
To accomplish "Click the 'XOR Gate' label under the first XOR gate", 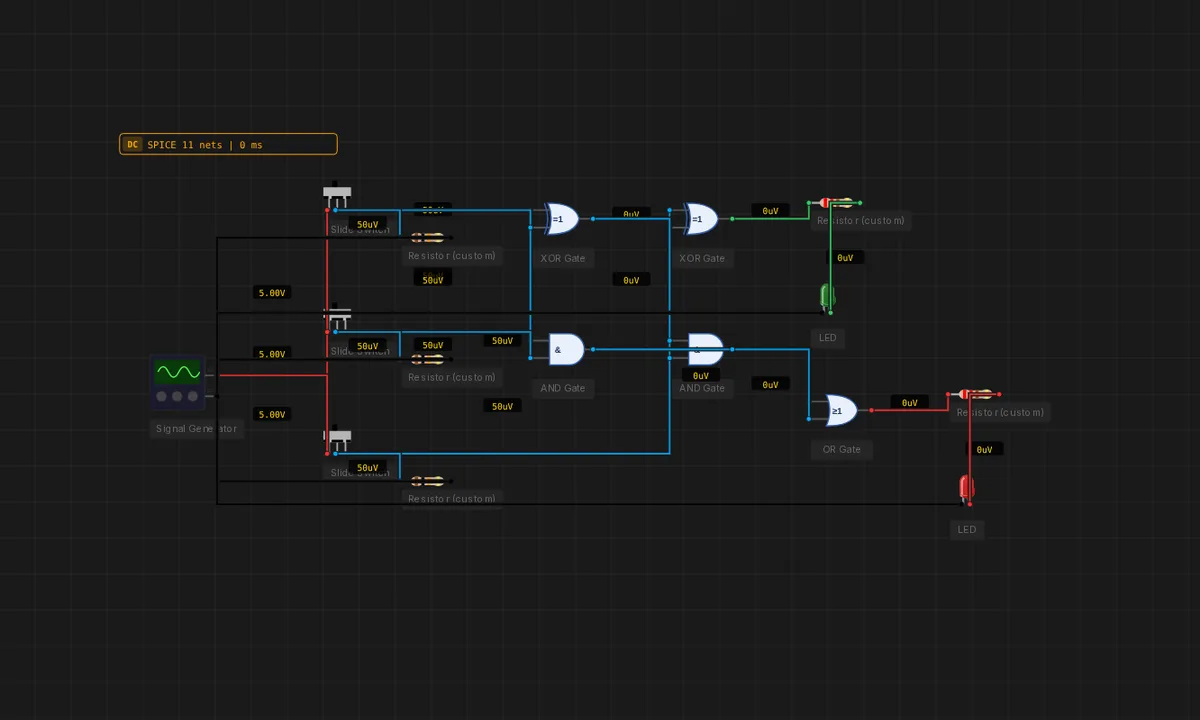I will [562, 258].
